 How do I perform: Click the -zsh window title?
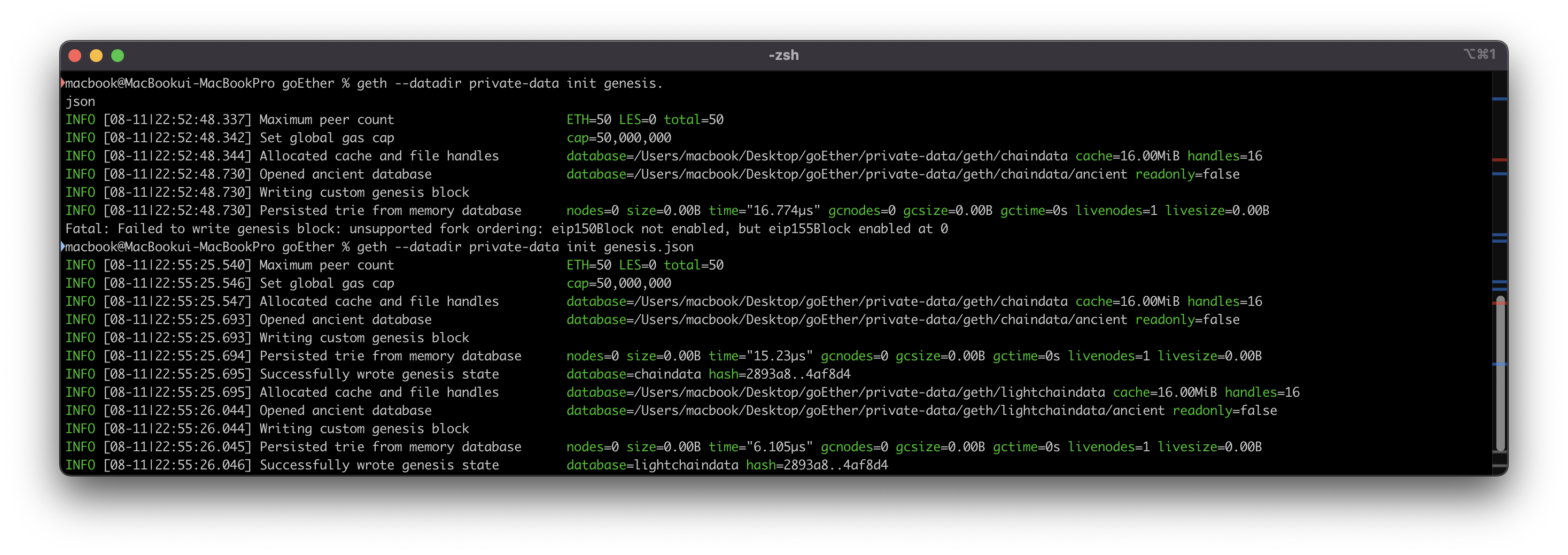tap(783, 56)
